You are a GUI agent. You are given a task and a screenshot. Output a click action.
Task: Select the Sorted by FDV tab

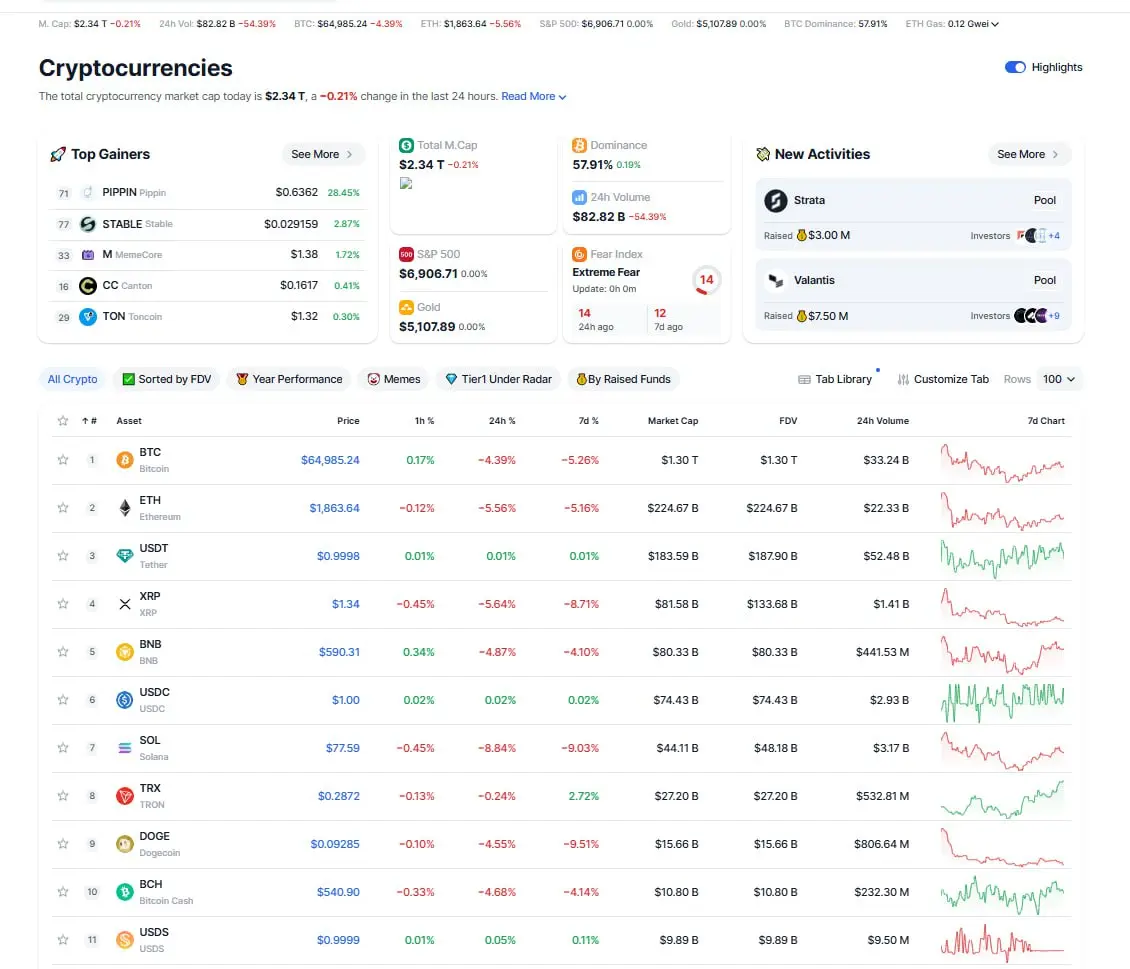[x=166, y=379]
